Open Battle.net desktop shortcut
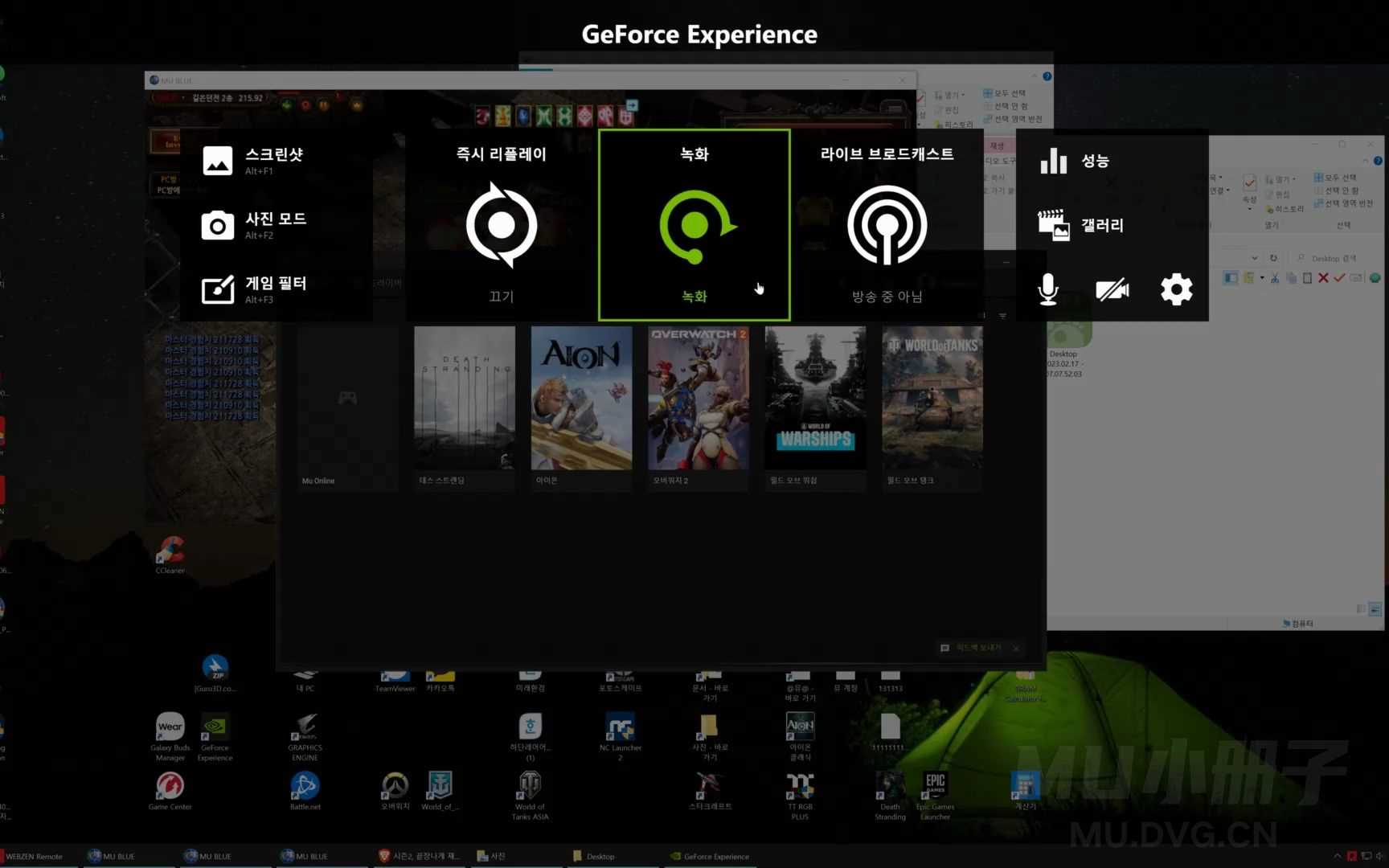This screenshot has height=868, width=1389. click(x=305, y=792)
